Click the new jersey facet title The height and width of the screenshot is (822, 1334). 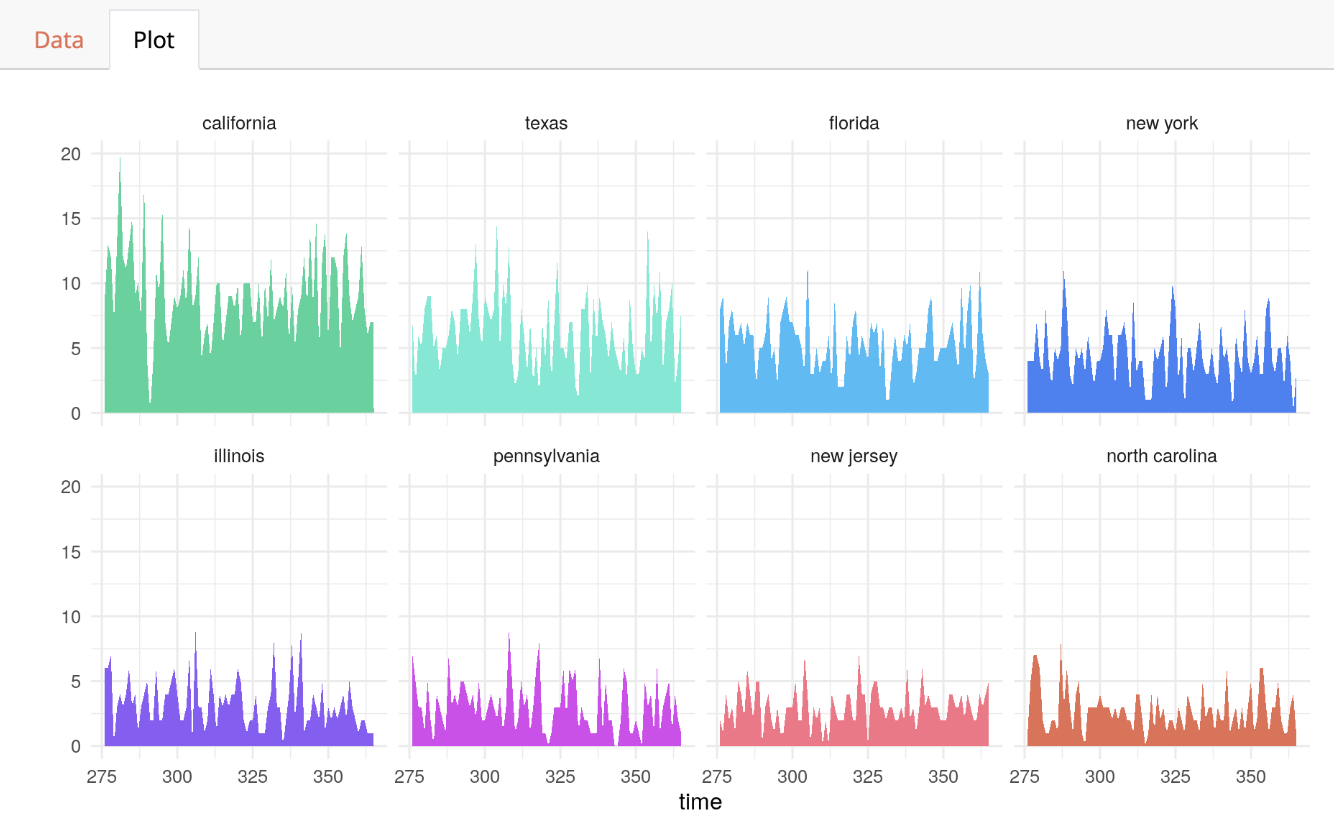coord(851,456)
